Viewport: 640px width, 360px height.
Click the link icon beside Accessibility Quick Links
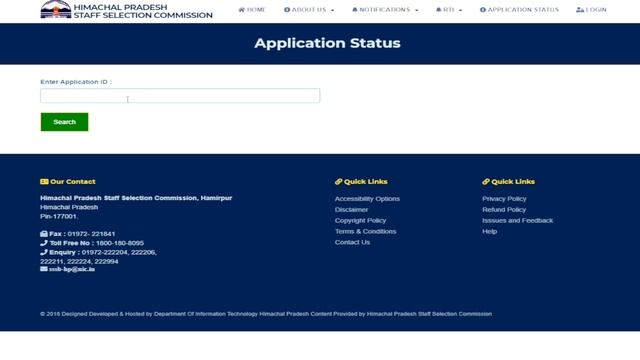click(338, 182)
